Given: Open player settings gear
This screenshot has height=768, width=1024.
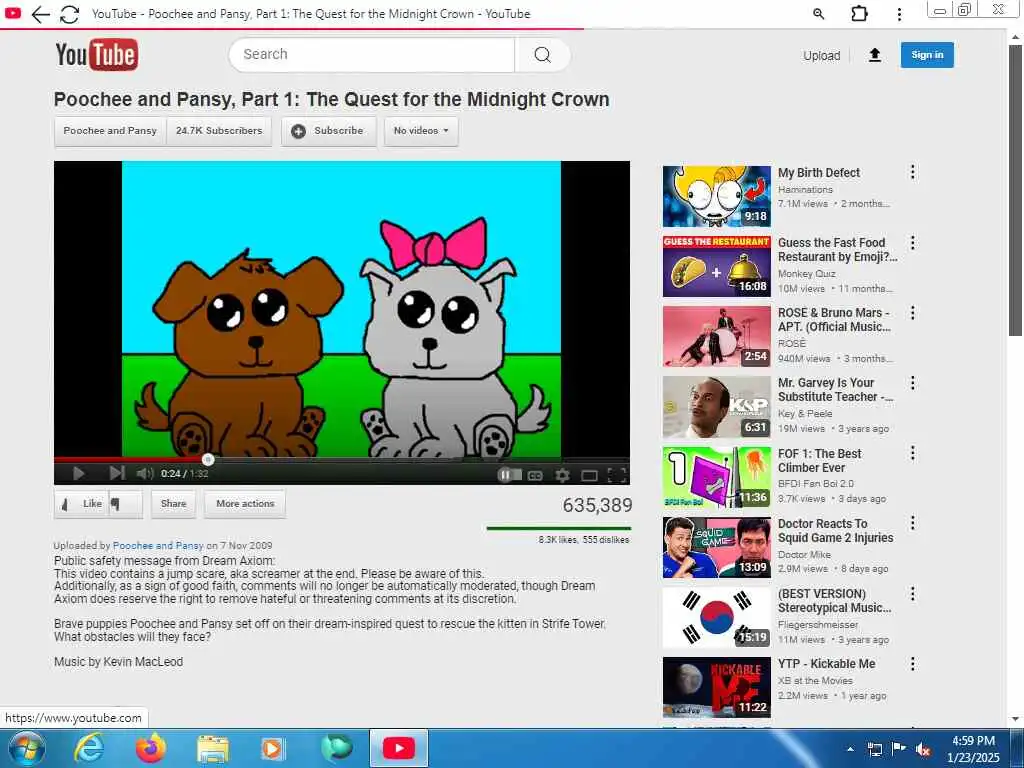Looking at the screenshot, I should [562, 475].
